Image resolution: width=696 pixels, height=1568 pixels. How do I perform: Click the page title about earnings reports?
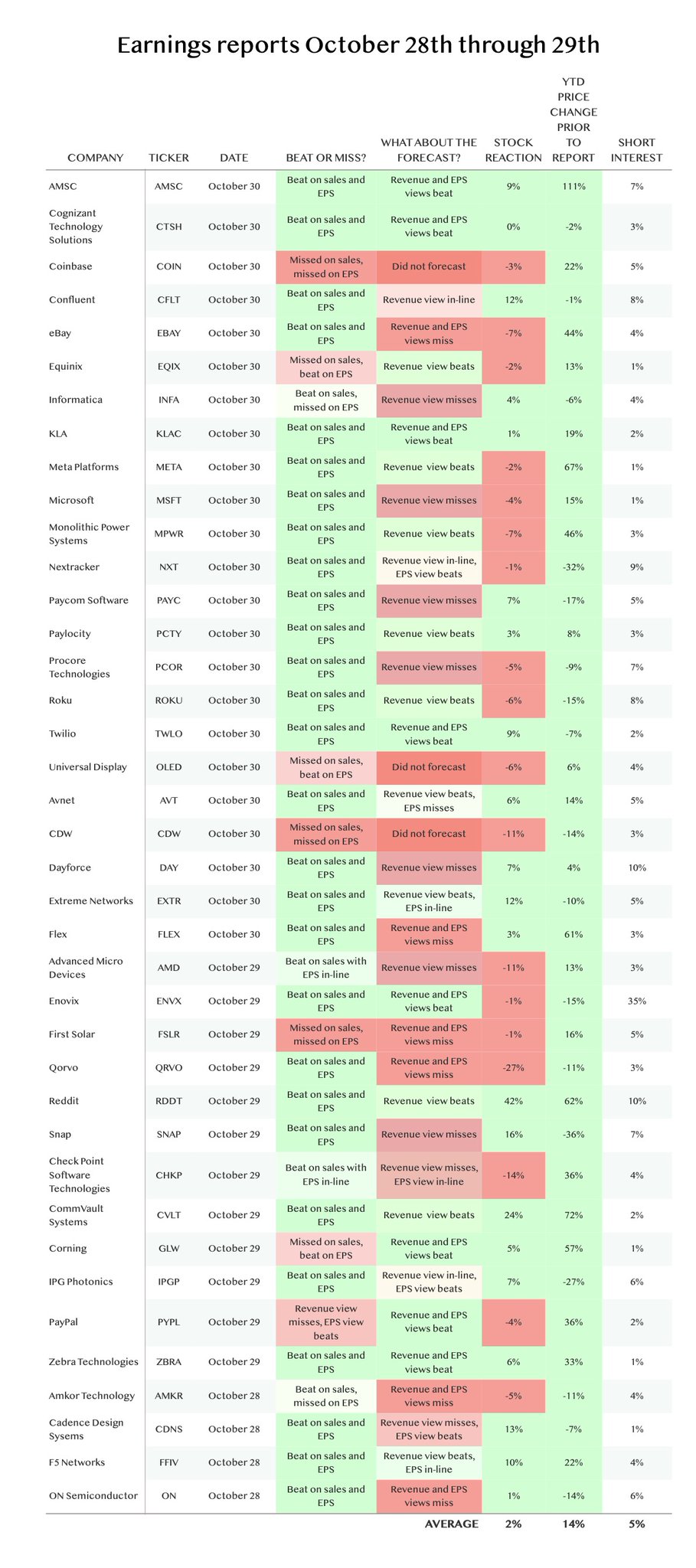(358, 45)
